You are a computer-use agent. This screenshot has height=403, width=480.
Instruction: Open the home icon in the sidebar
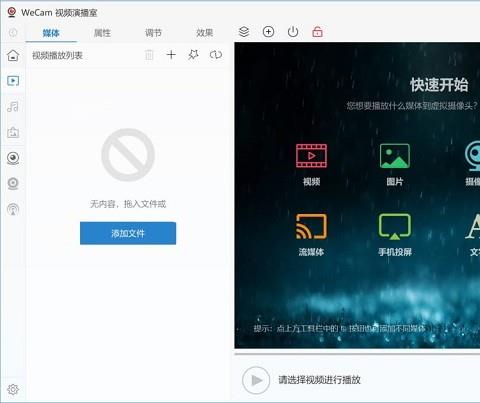coord(13,55)
